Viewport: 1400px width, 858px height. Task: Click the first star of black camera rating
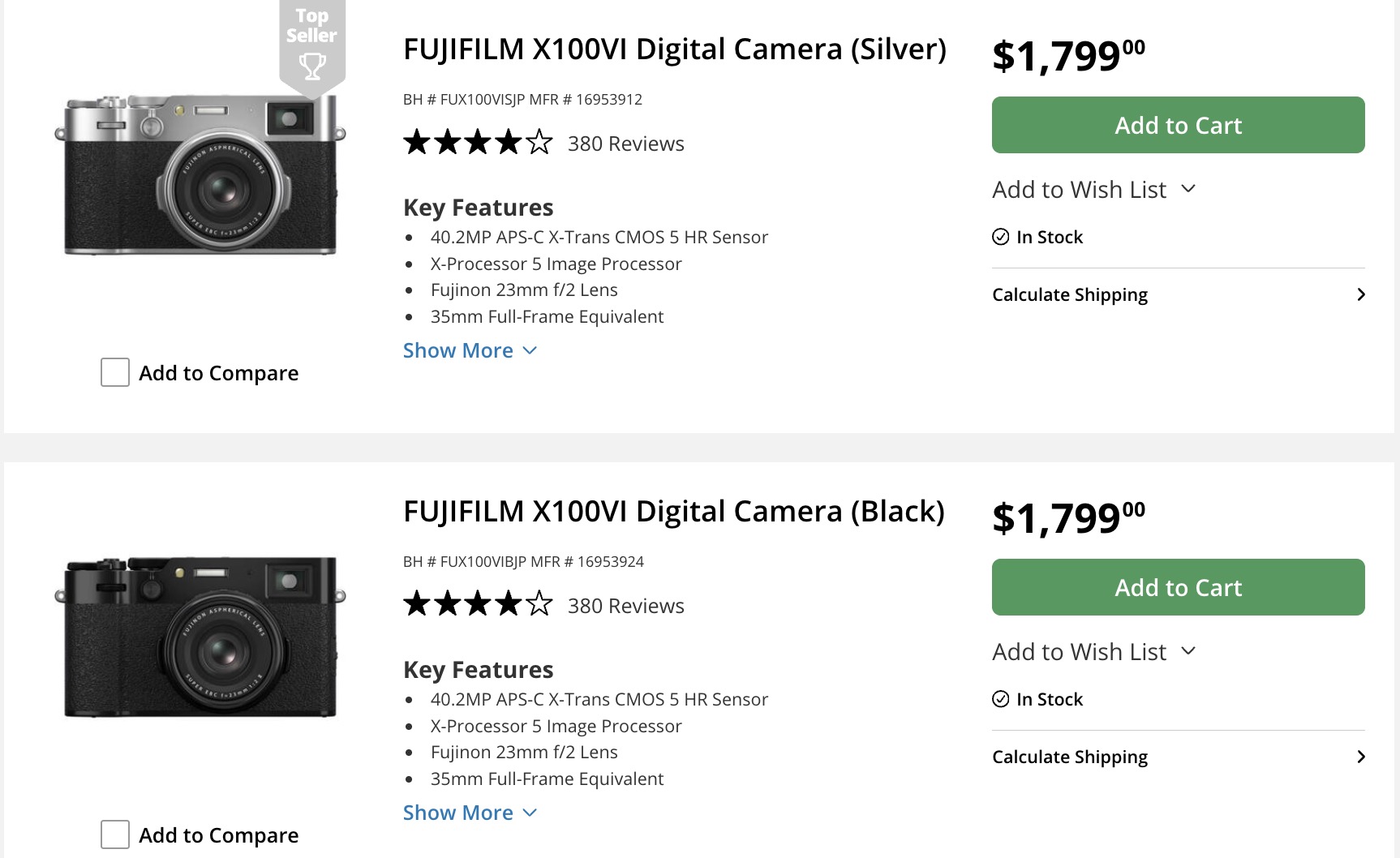click(416, 604)
